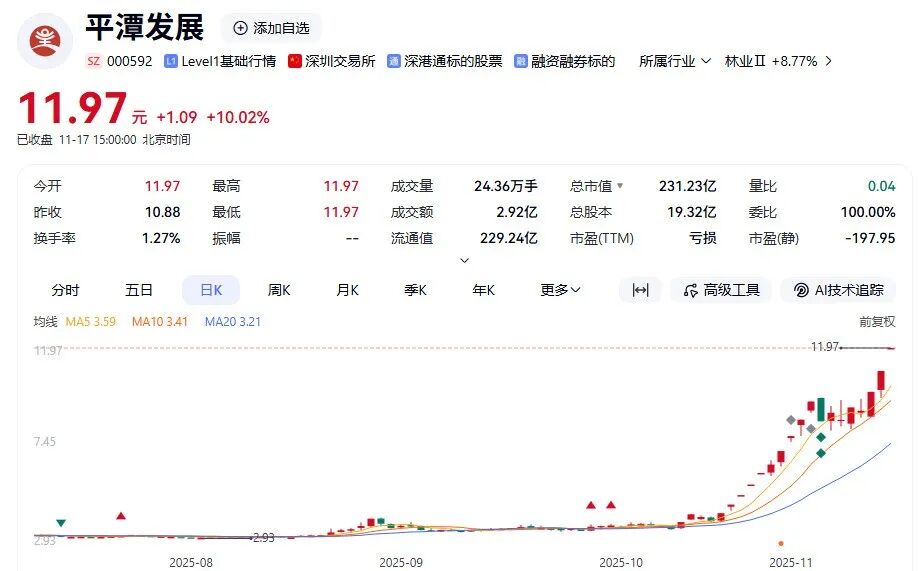The image size is (918, 571).
Task: Click the 融 badge icon by 融资融券标的
Action: click(520, 61)
